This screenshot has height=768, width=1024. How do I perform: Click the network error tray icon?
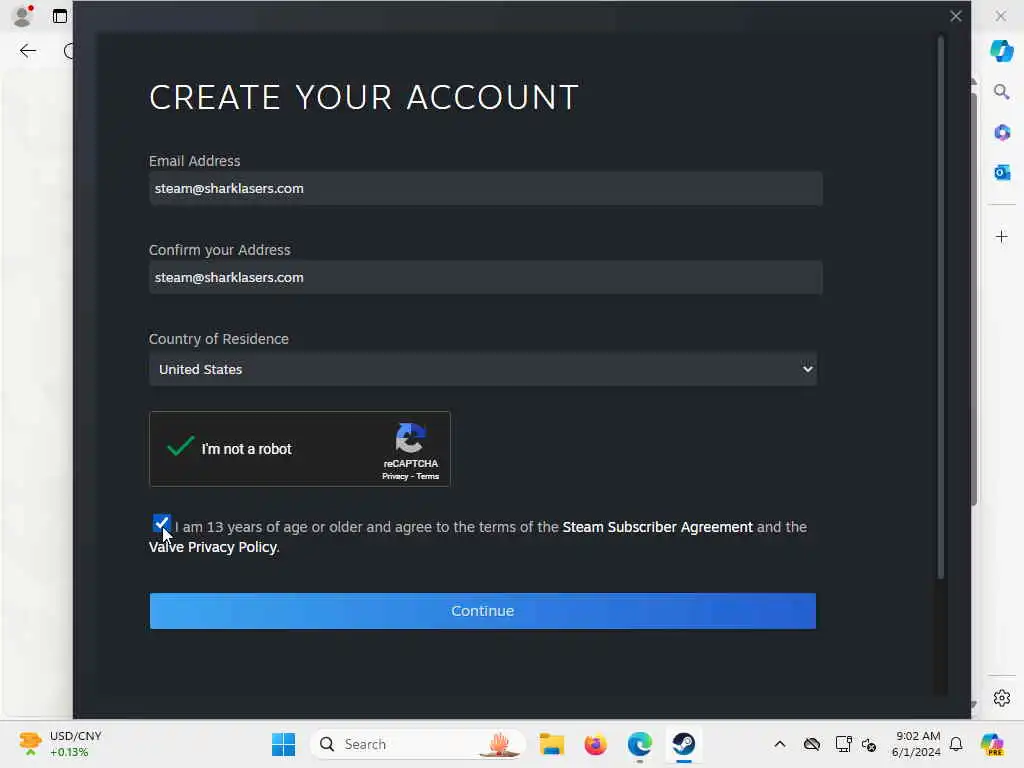click(869, 744)
